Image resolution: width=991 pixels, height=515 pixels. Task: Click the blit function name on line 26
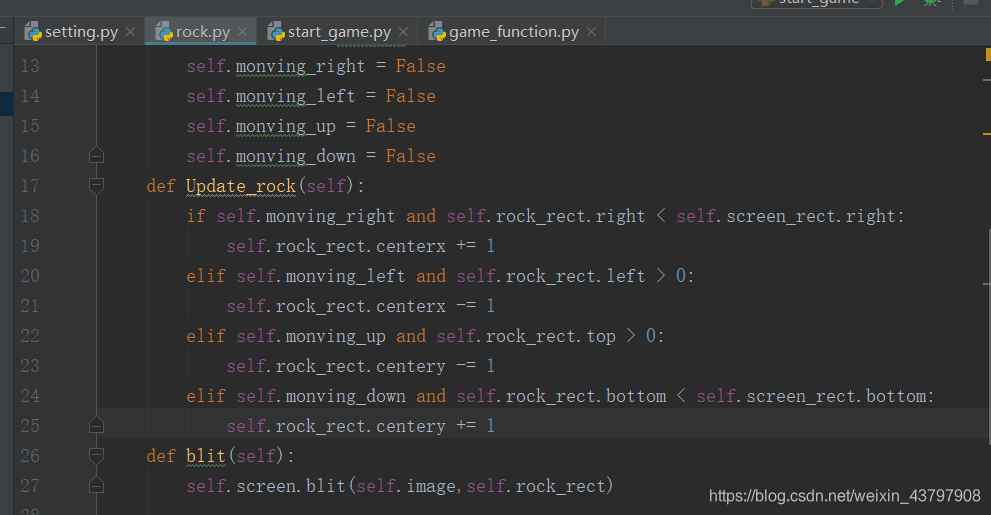(x=206, y=456)
